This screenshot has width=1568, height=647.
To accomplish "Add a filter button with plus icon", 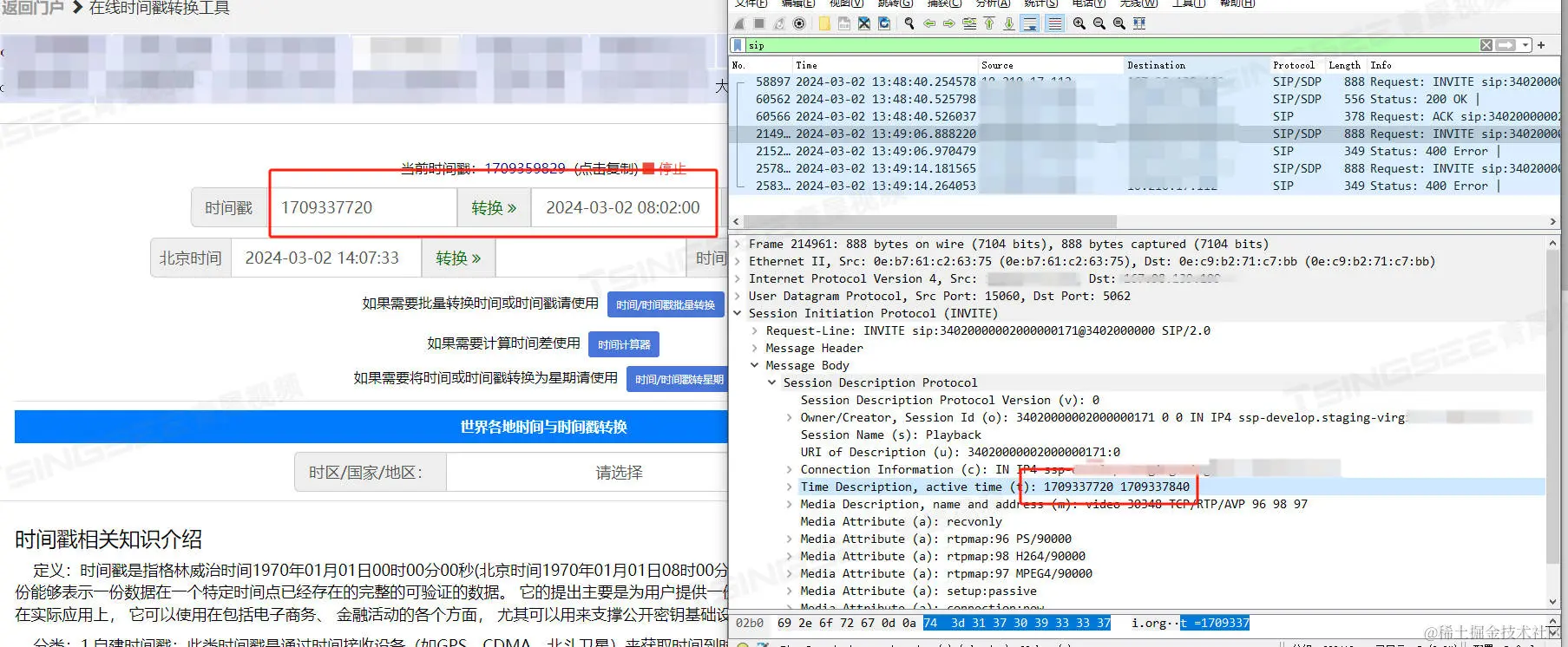I will coord(1541,45).
